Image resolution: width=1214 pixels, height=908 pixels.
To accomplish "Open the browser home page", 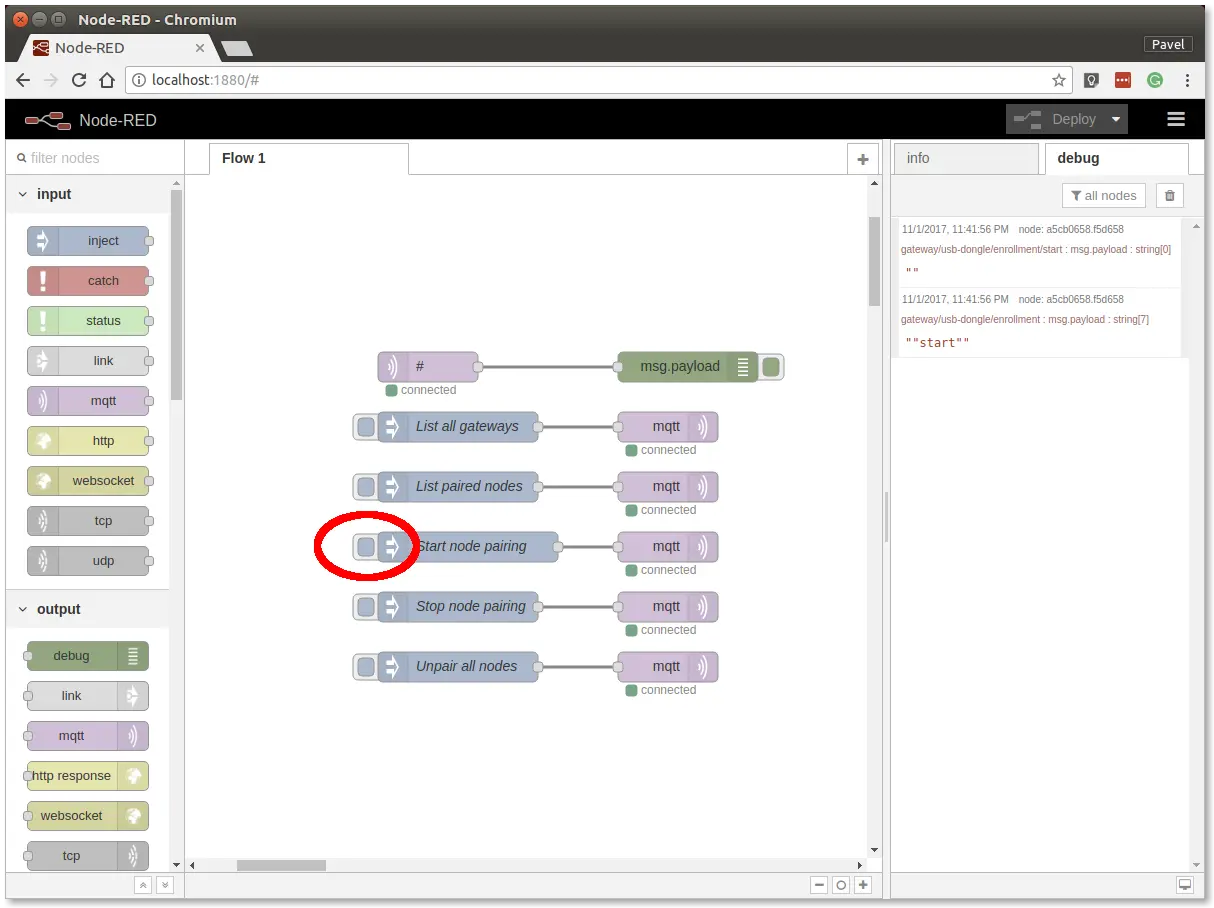I will pos(107,80).
